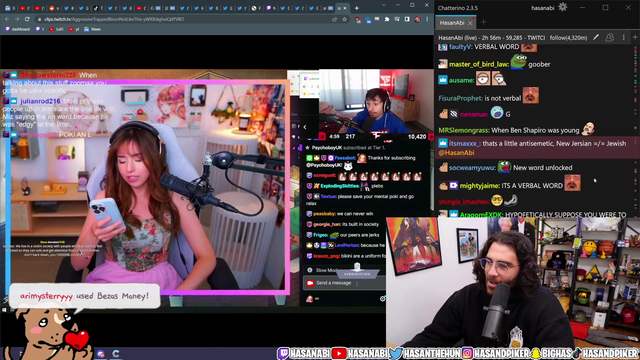Viewport: 640px width, 360px height.
Task: Add a new split with plus beside split menu
Action: (635, 38)
